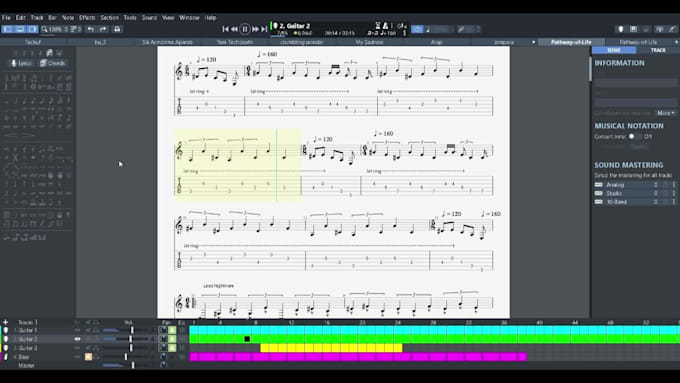Click the fast forward button

255,29
